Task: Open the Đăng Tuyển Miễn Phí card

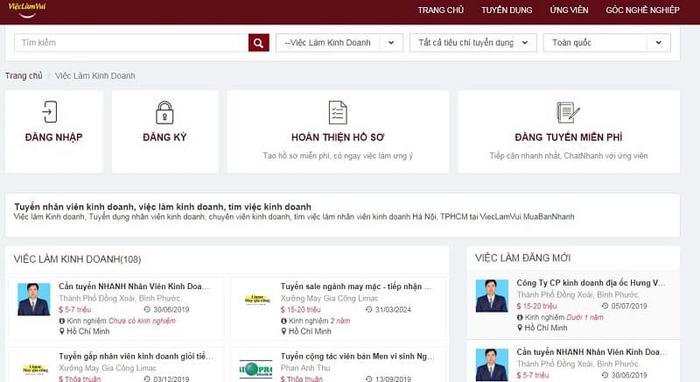Action: click(569, 132)
